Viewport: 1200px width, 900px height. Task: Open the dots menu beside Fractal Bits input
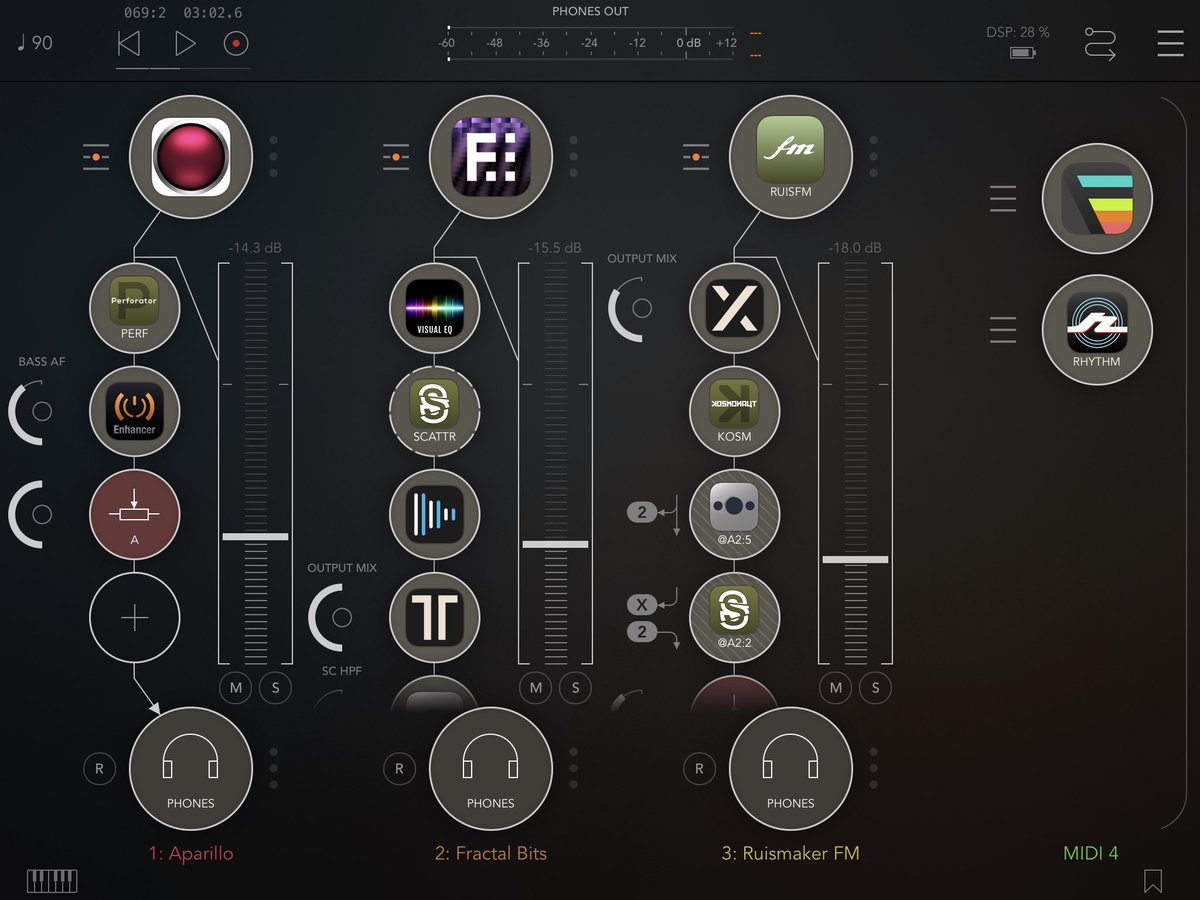pos(574,157)
